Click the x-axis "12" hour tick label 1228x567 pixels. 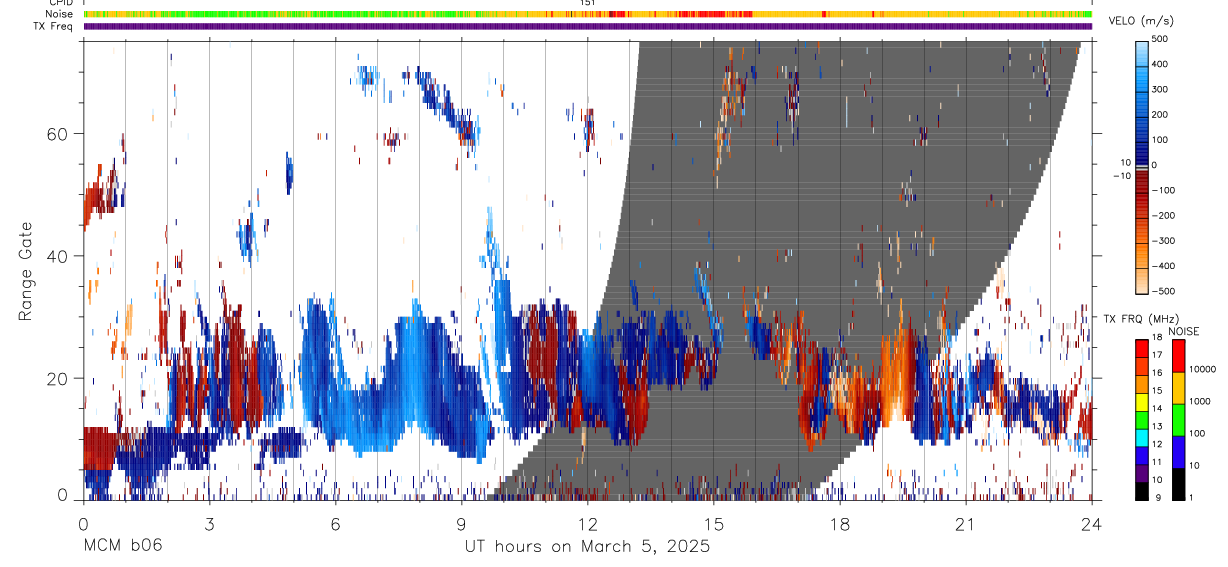587,523
